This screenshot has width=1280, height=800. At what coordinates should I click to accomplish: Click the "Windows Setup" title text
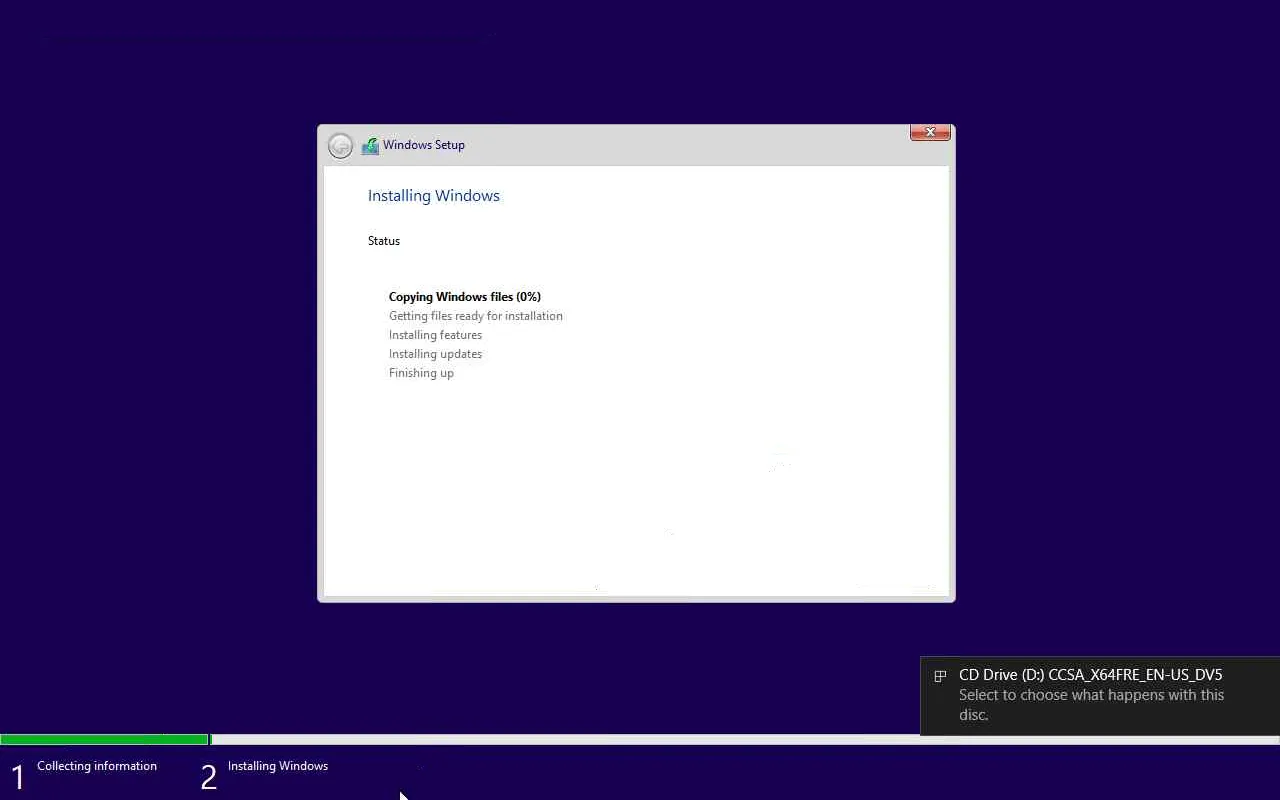(x=424, y=145)
